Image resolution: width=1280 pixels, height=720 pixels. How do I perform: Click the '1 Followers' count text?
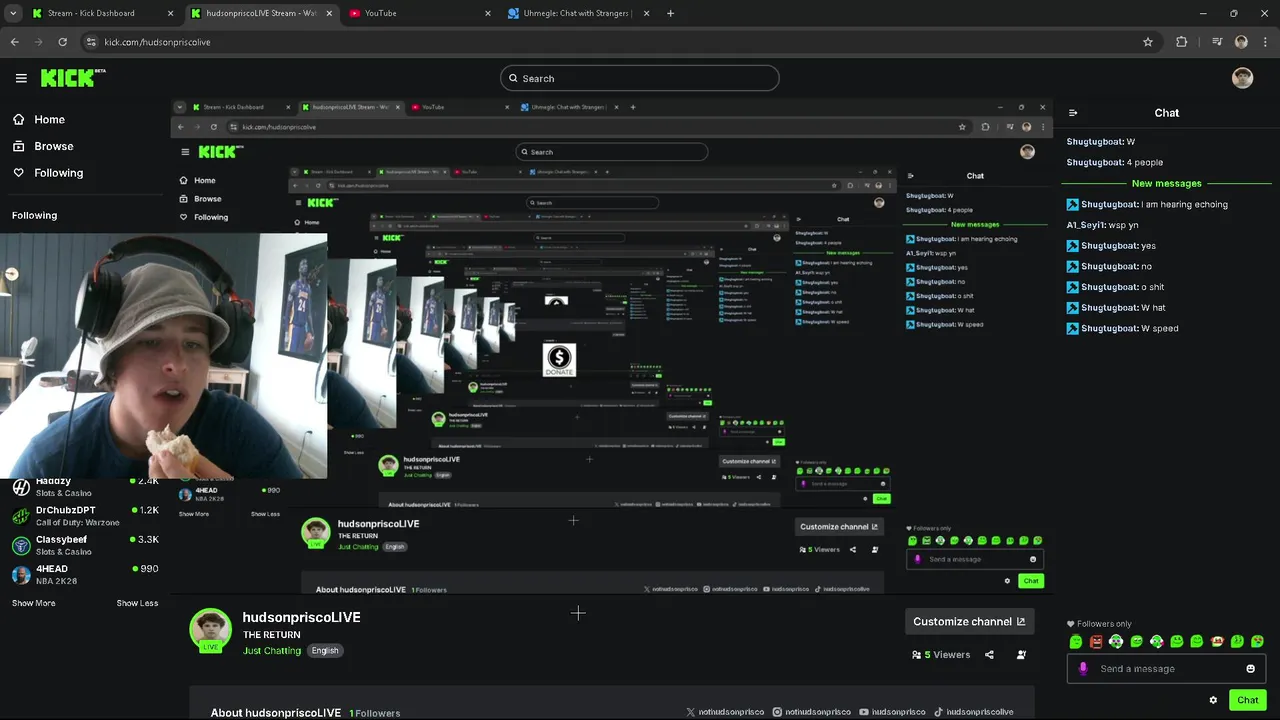coord(375,713)
